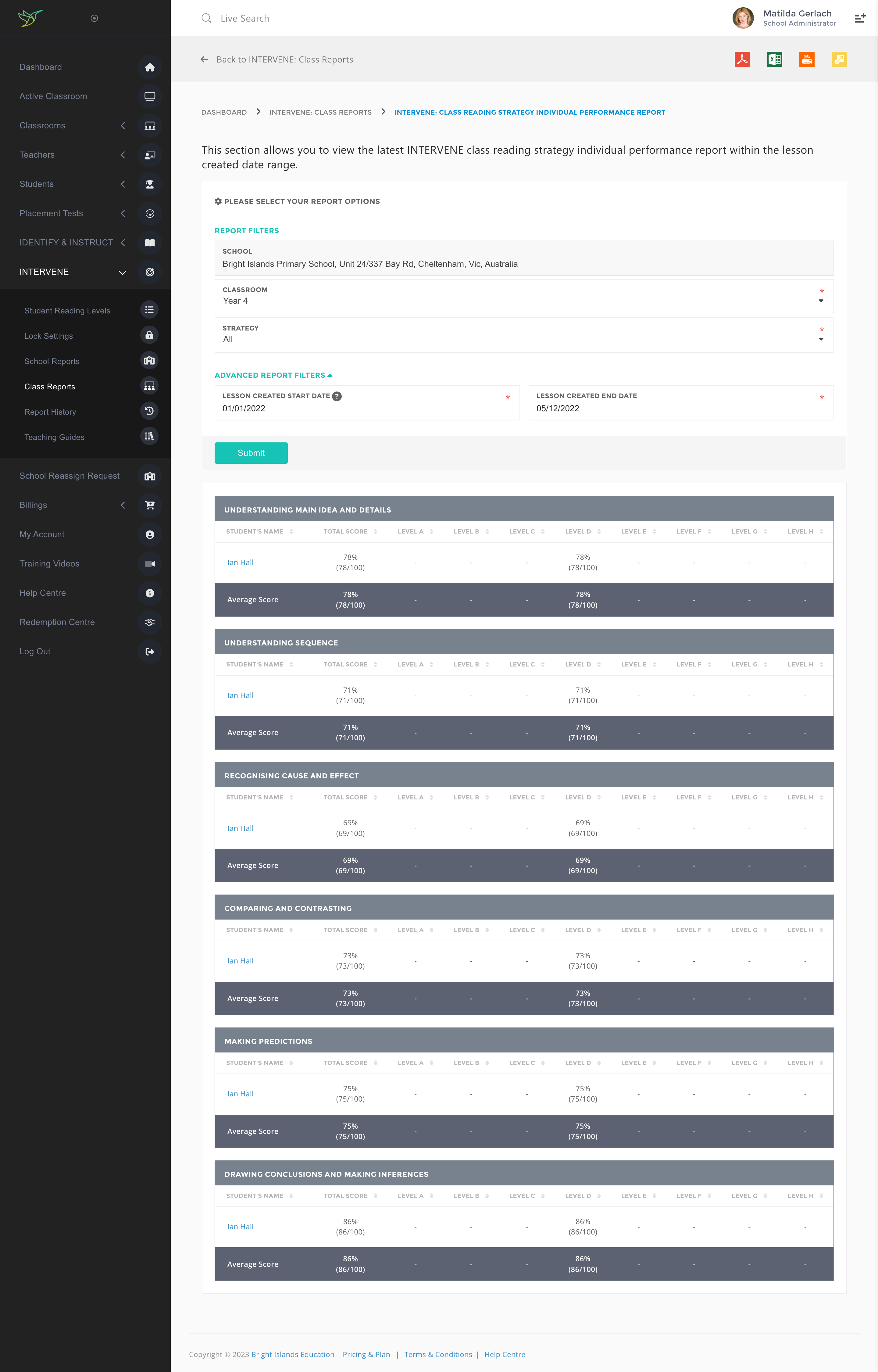
Task: Click the Lesson Created End Date field
Action: tap(680, 408)
